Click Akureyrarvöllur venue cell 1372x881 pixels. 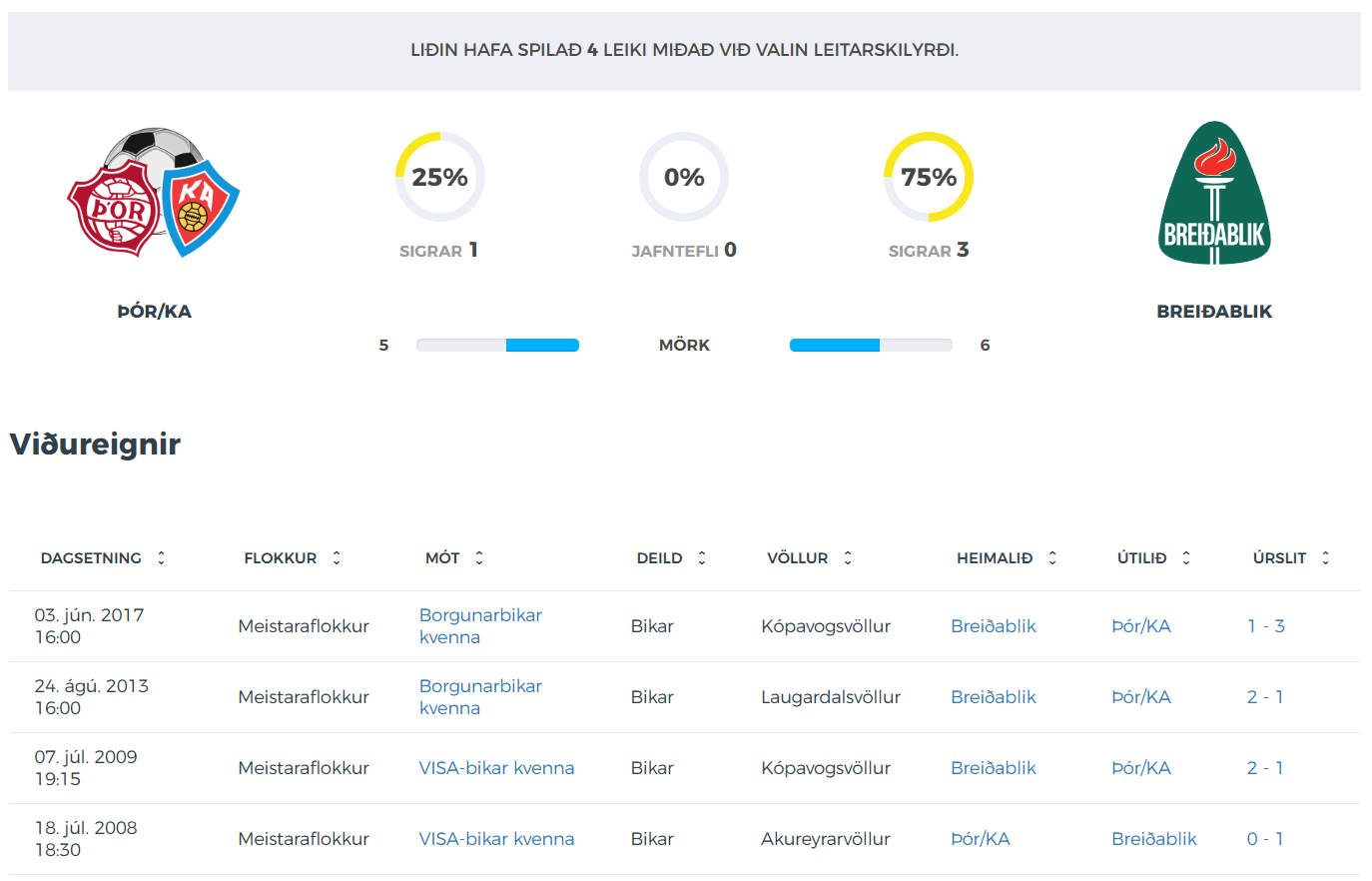826,839
